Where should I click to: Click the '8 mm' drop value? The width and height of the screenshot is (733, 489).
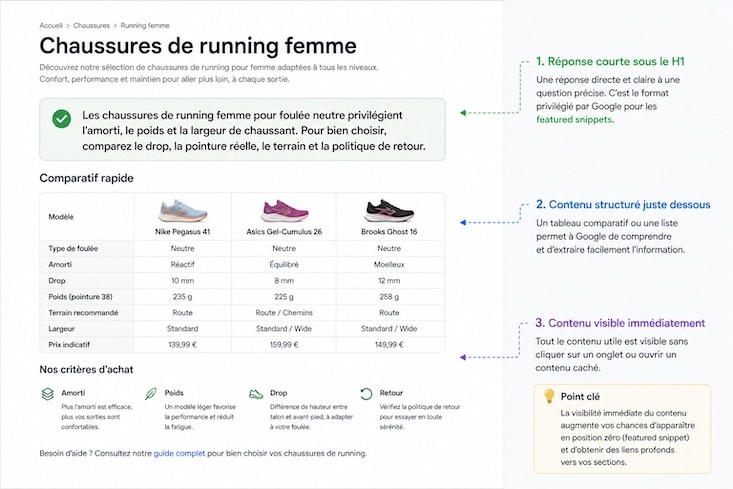(284, 280)
